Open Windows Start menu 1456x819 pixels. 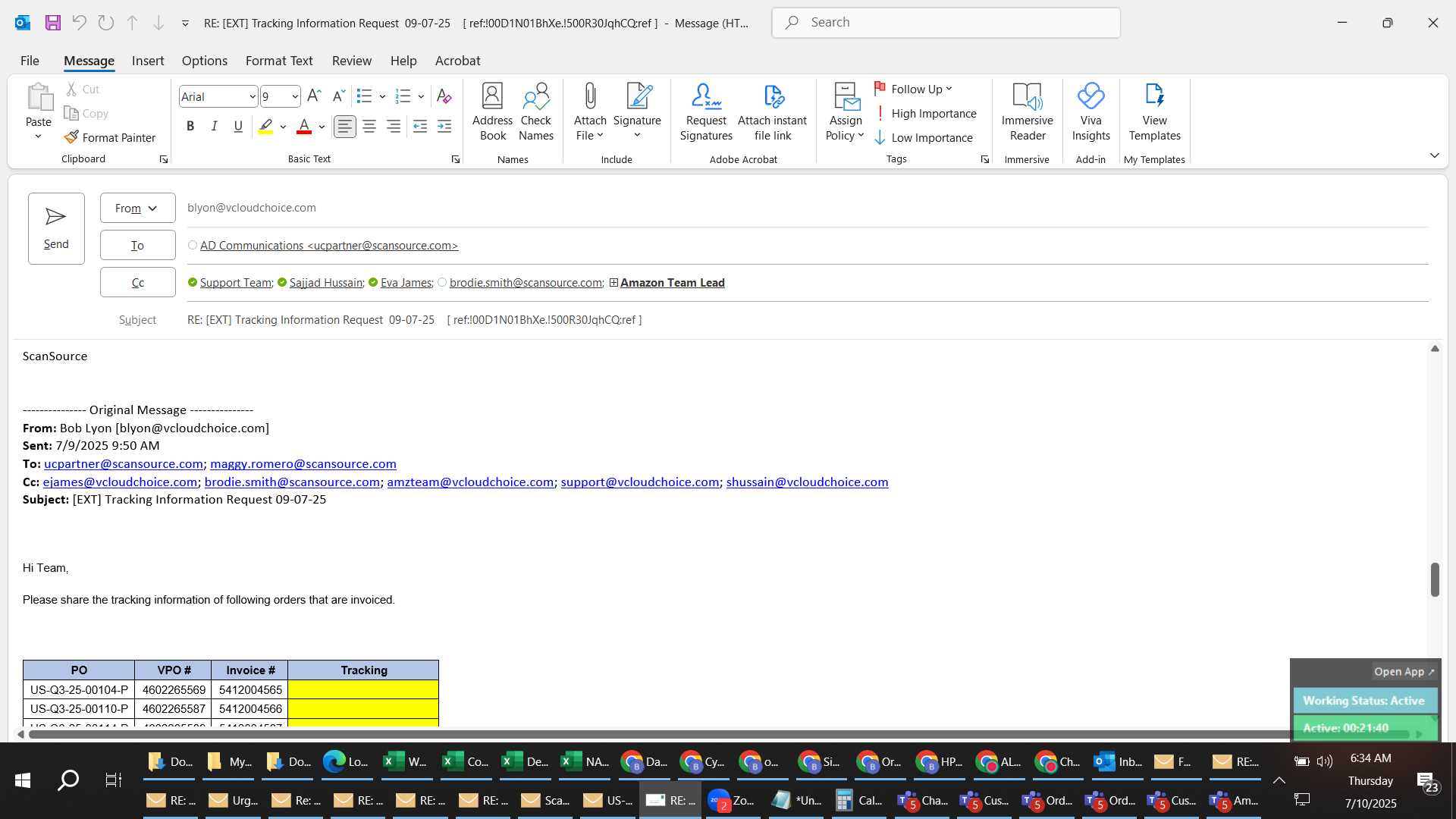tap(23, 780)
